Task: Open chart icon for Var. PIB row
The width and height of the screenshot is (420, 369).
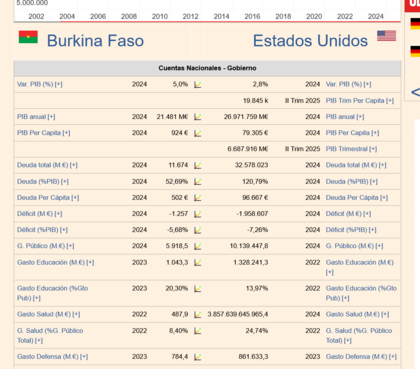Action: pyautogui.click(x=198, y=85)
